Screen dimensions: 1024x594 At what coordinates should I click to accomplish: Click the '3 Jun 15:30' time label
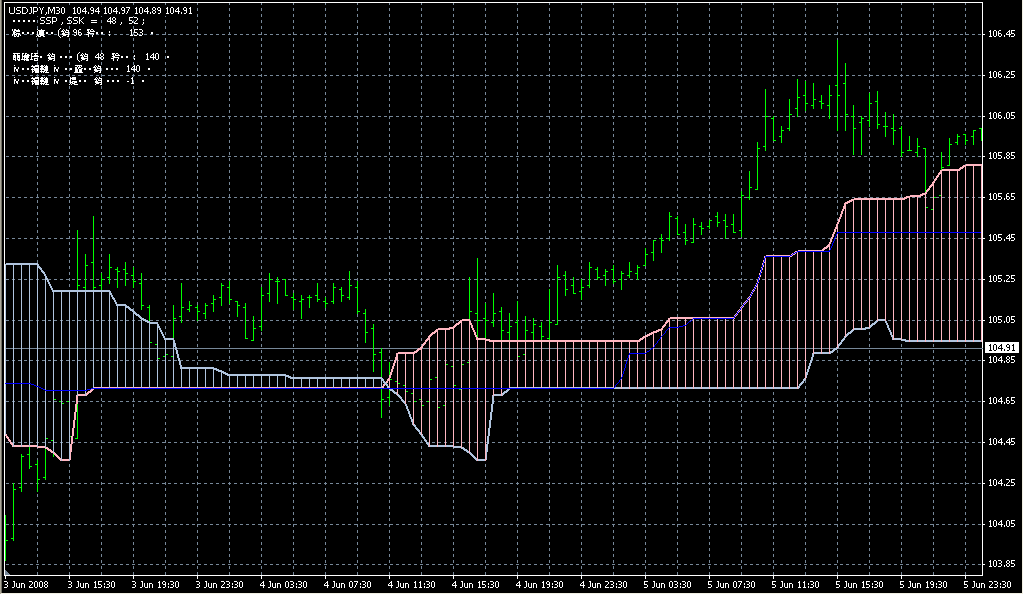(91, 585)
